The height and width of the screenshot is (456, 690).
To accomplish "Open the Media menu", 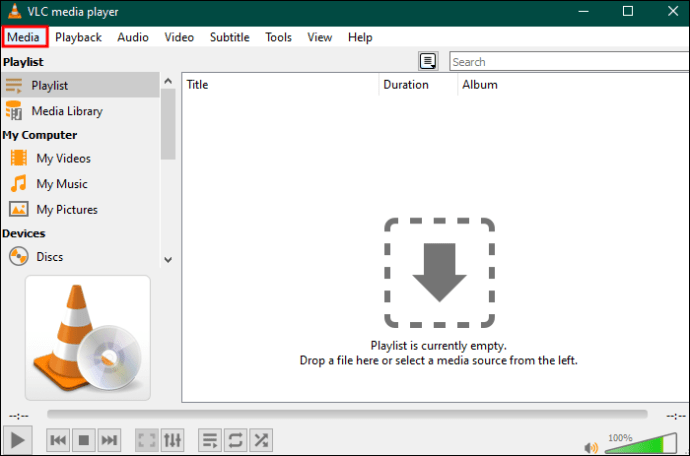I will pyautogui.click(x=24, y=37).
